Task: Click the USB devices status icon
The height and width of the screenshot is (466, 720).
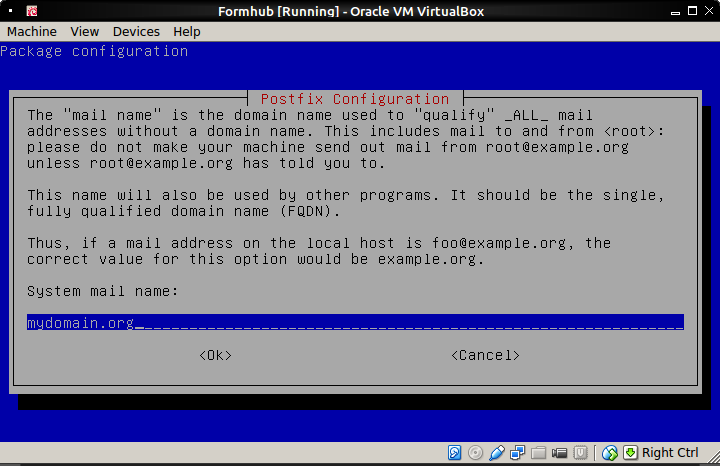Action: (496, 453)
